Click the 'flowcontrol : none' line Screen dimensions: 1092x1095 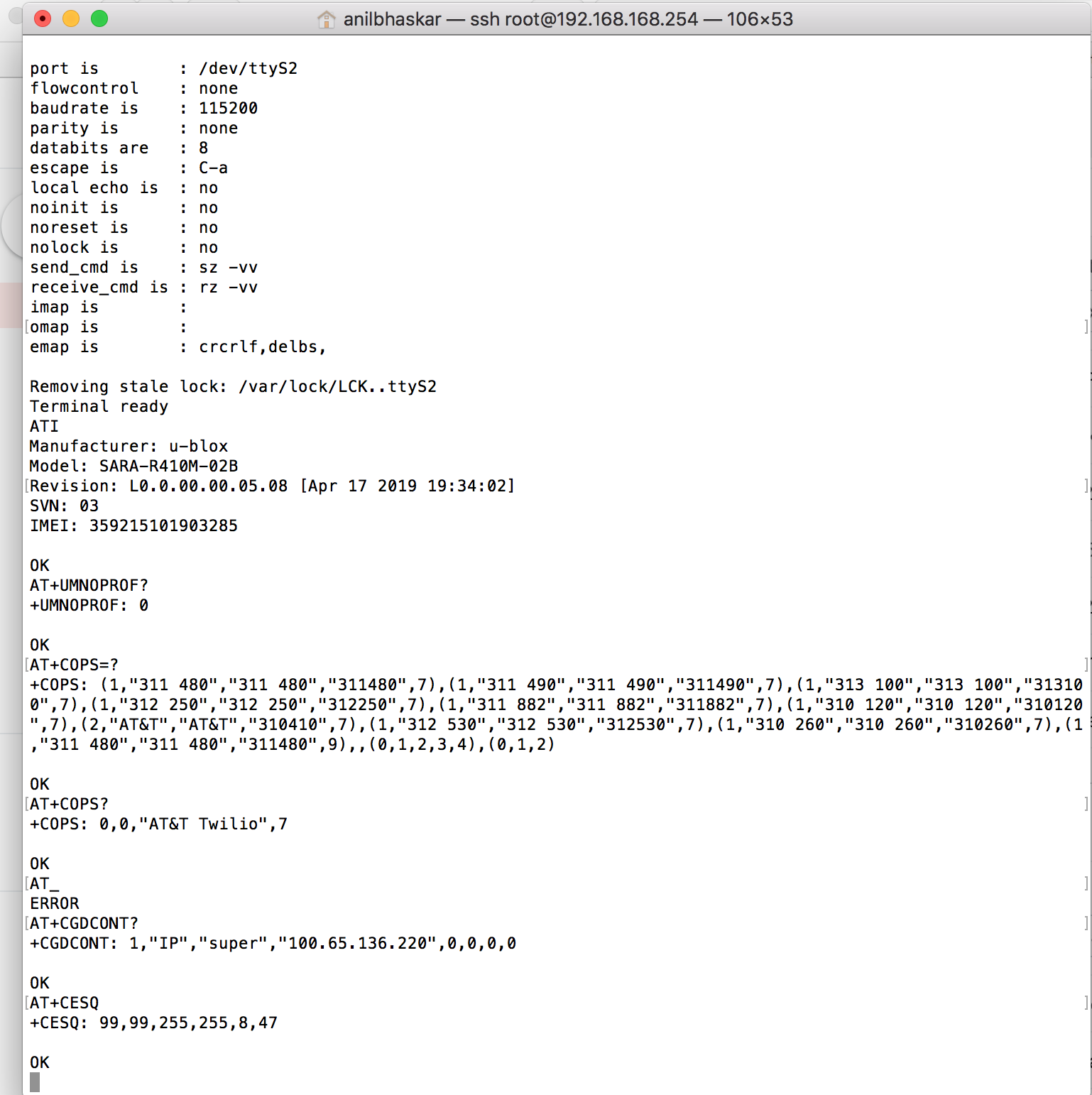[133, 88]
